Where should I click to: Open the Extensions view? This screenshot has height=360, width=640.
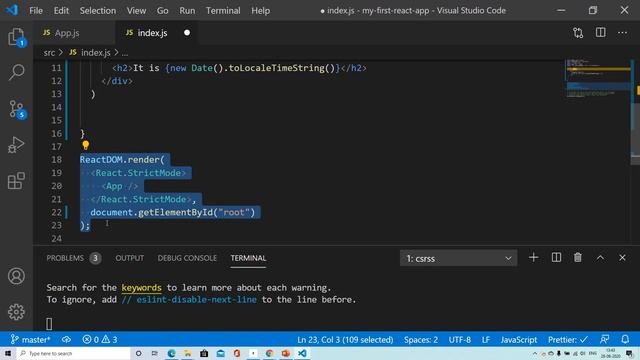(x=16, y=181)
